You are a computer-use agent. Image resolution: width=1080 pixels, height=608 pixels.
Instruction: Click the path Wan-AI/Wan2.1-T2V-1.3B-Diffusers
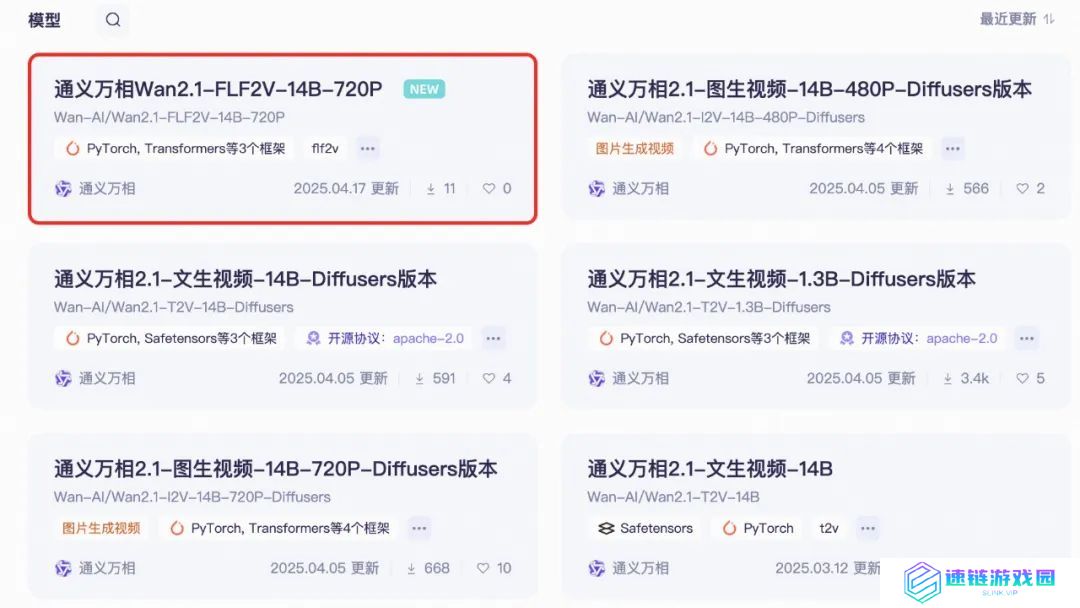(x=709, y=308)
